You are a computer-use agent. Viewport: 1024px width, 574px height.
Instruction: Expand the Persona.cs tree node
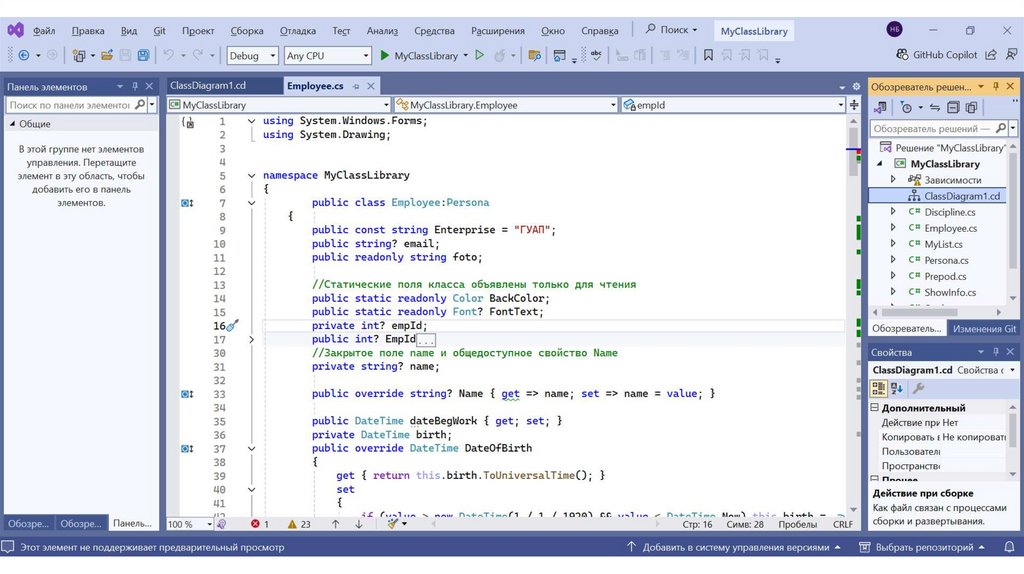pyautogui.click(x=894, y=260)
